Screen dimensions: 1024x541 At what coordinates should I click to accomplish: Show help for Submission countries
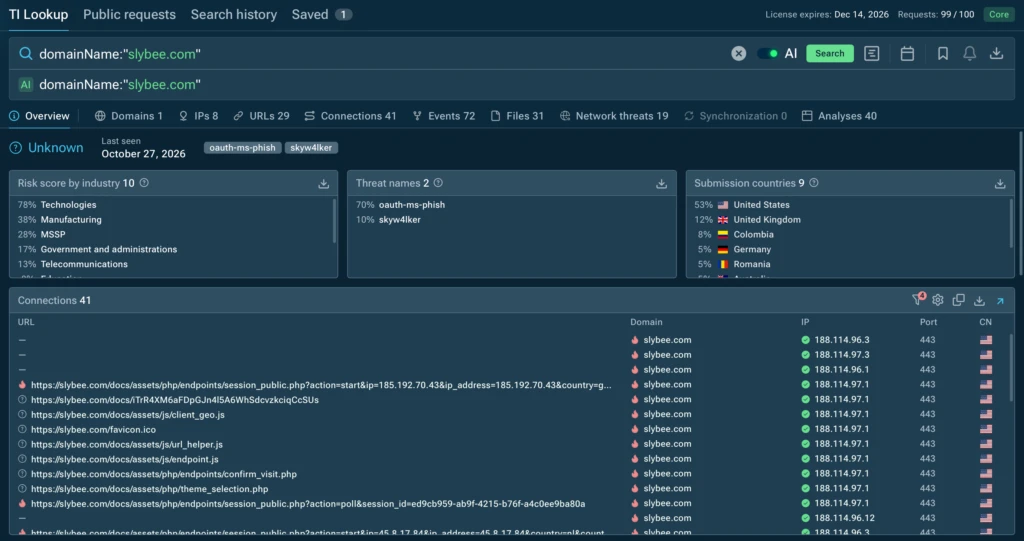pyautogui.click(x=814, y=183)
